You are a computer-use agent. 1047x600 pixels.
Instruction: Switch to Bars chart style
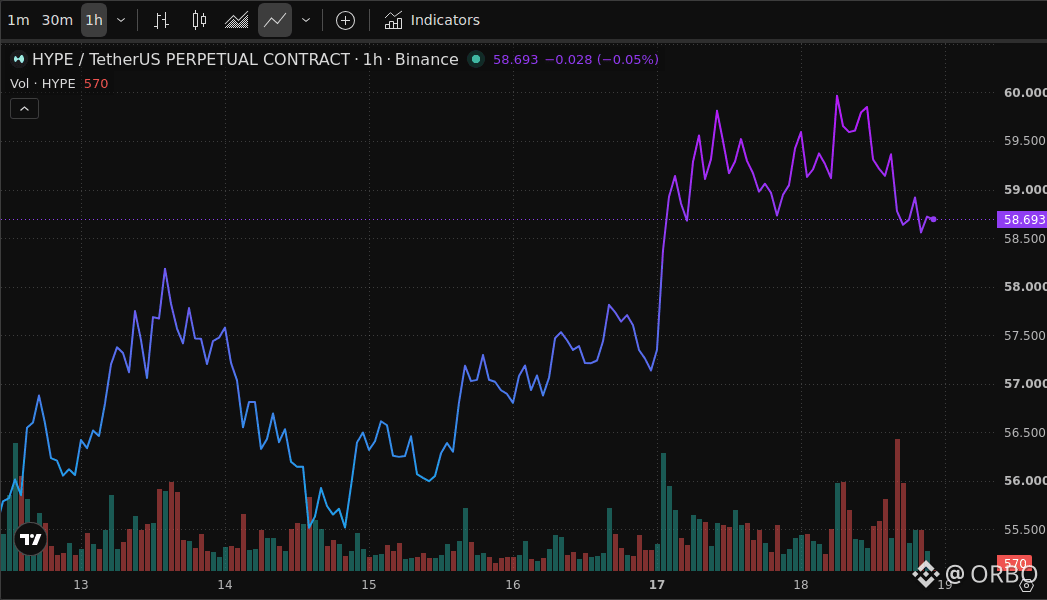[x=162, y=20]
